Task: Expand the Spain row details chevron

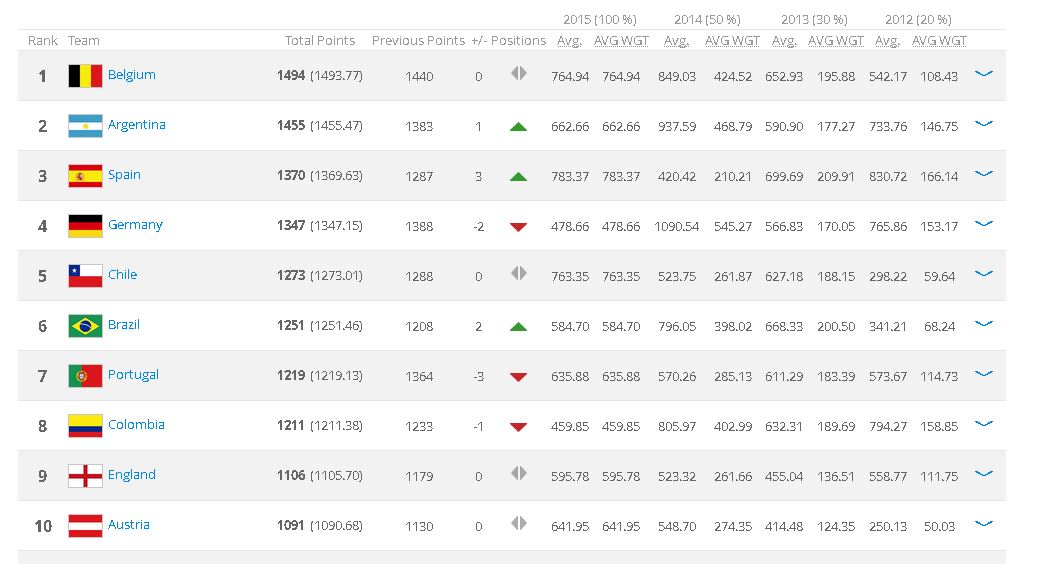Action: 983,174
